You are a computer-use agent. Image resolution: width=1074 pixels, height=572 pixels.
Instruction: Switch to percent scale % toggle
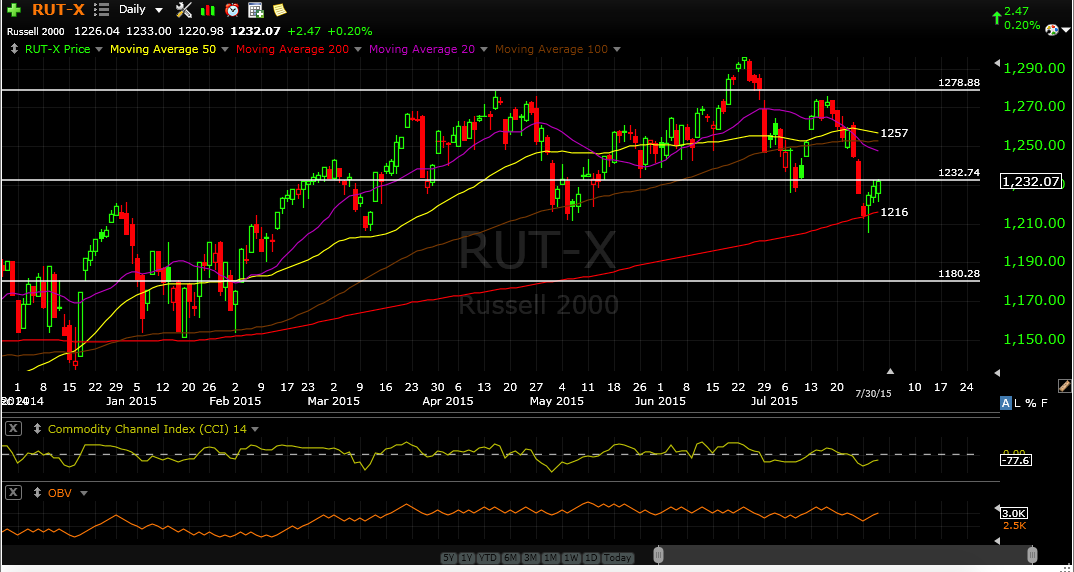(1031, 403)
